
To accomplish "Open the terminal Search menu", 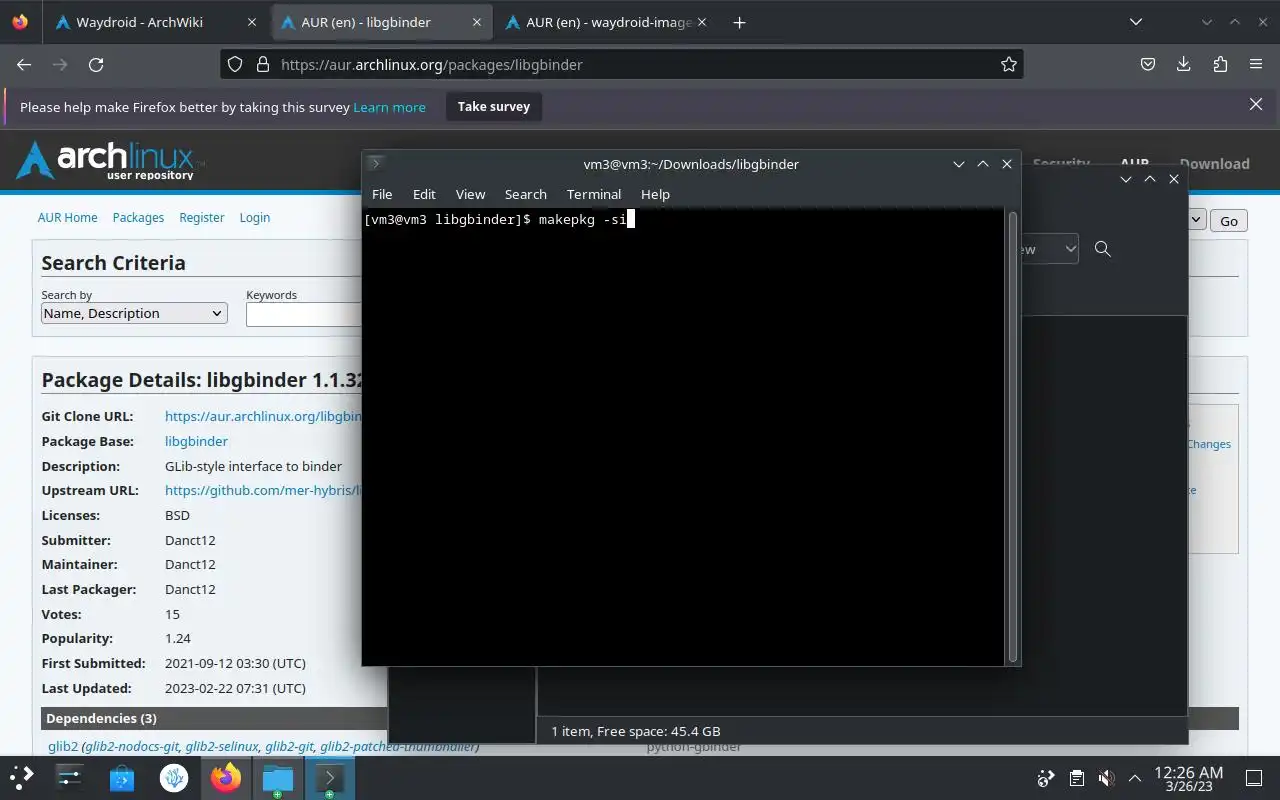I will pos(525,194).
